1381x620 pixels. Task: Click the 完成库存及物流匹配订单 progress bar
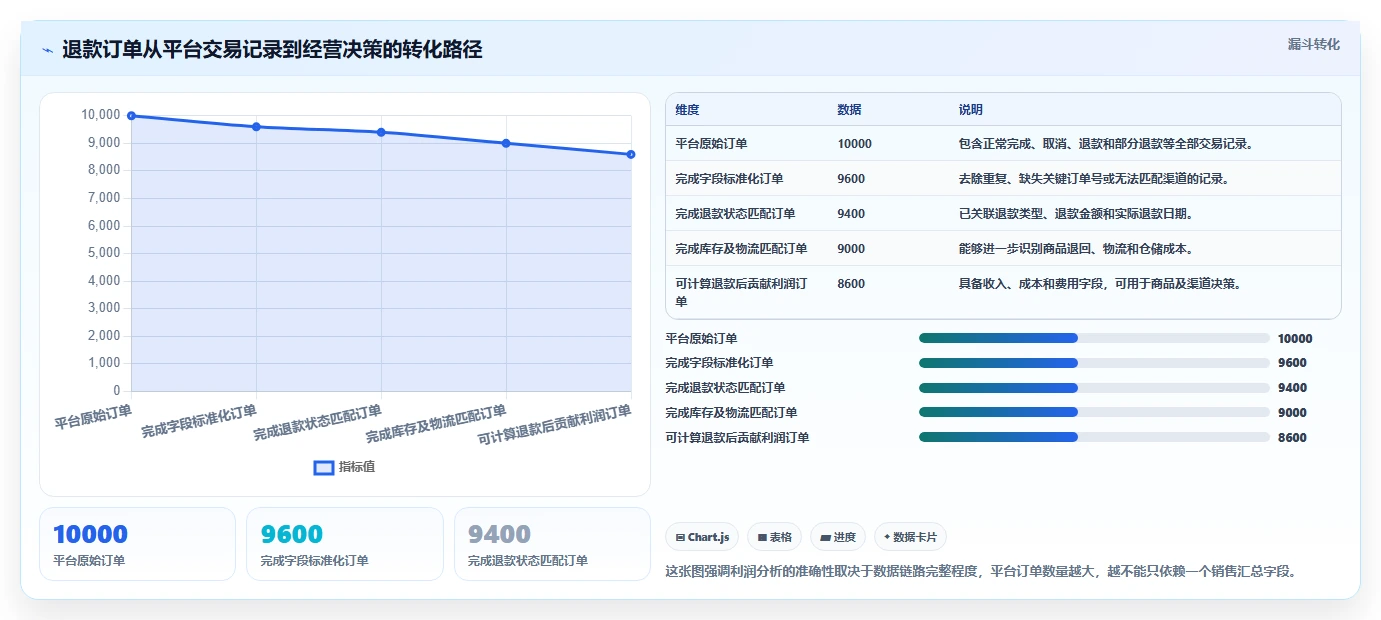1094,412
